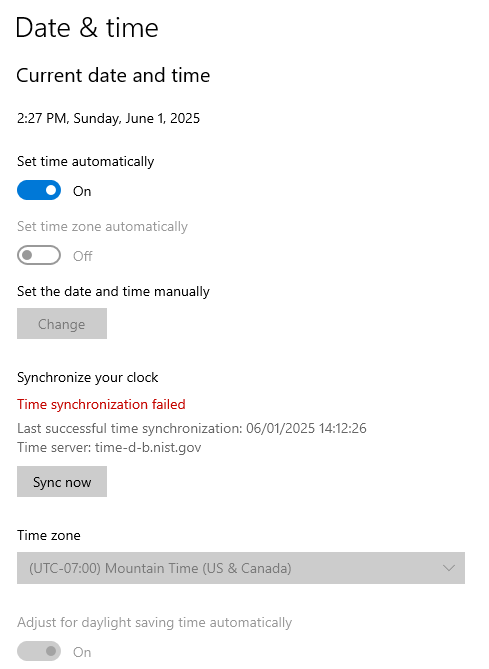Toggle daylight saving time adjustment switch
The image size is (489, 669).
point(39,651)
